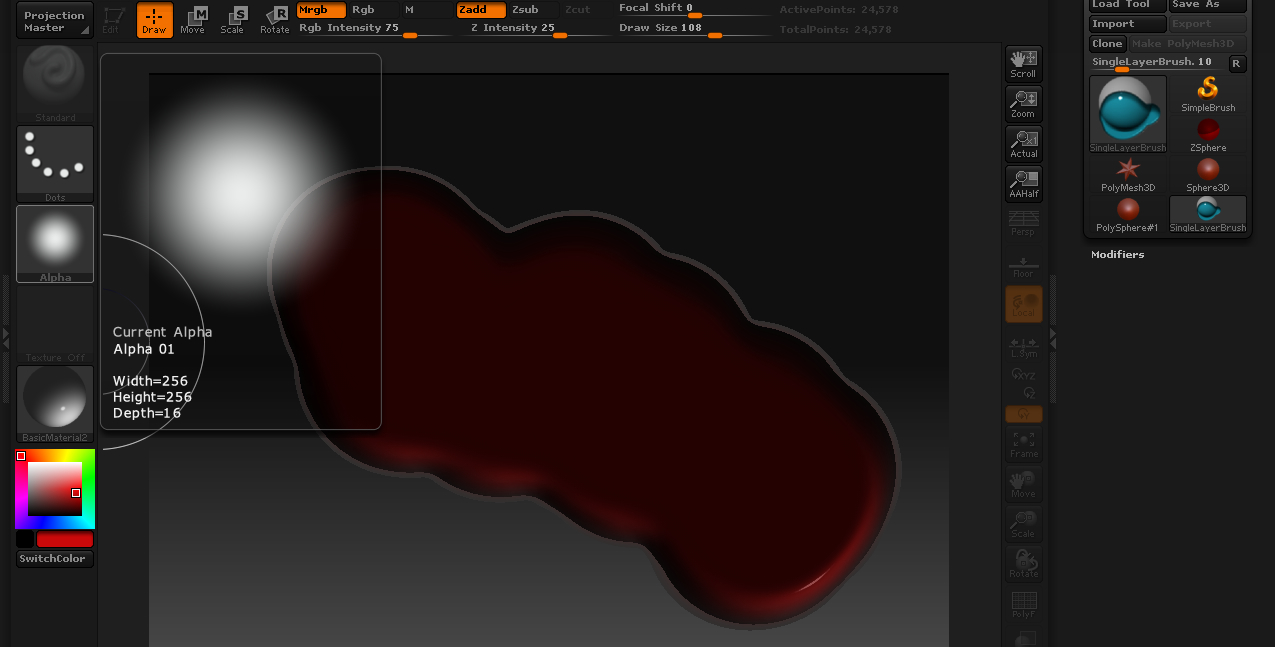Open the Projection Master dialog
1275x647 pixels.
click(54, 18)
